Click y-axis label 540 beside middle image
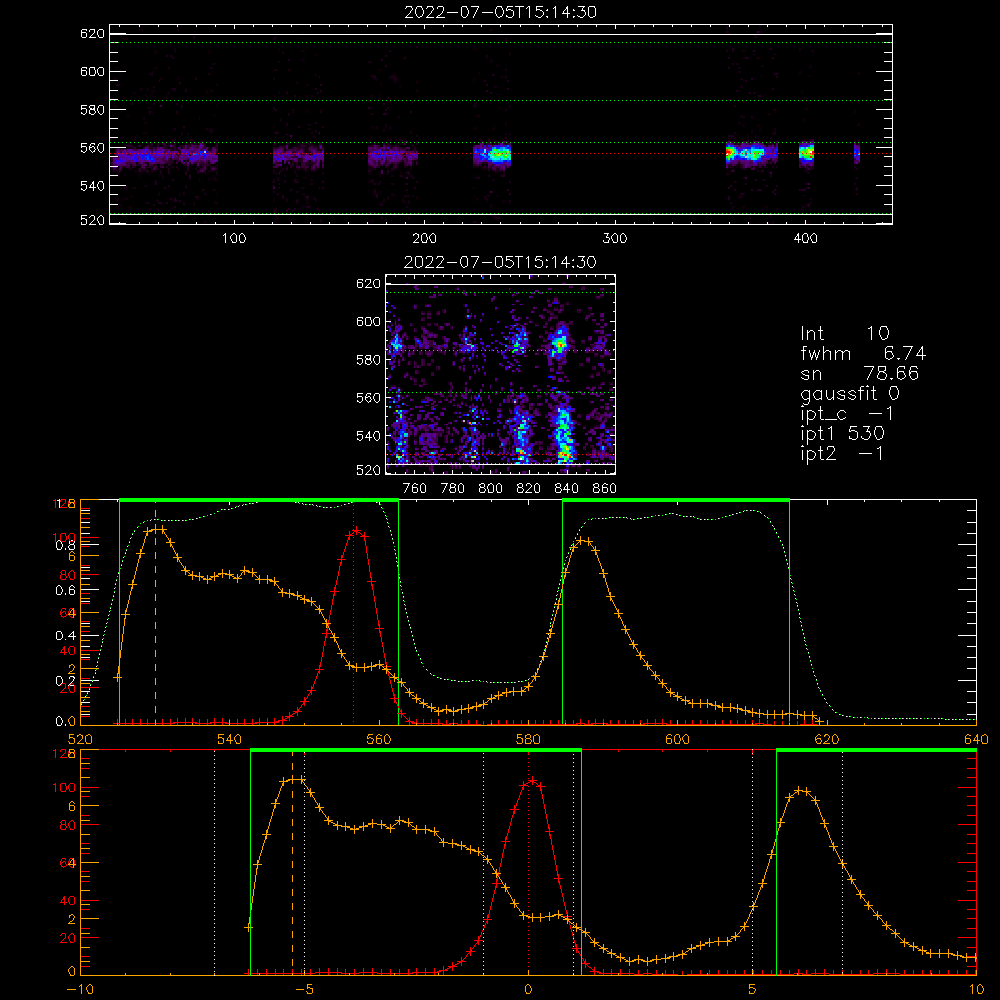This screenshot has height=1000, width=1000. coord(369,436)
